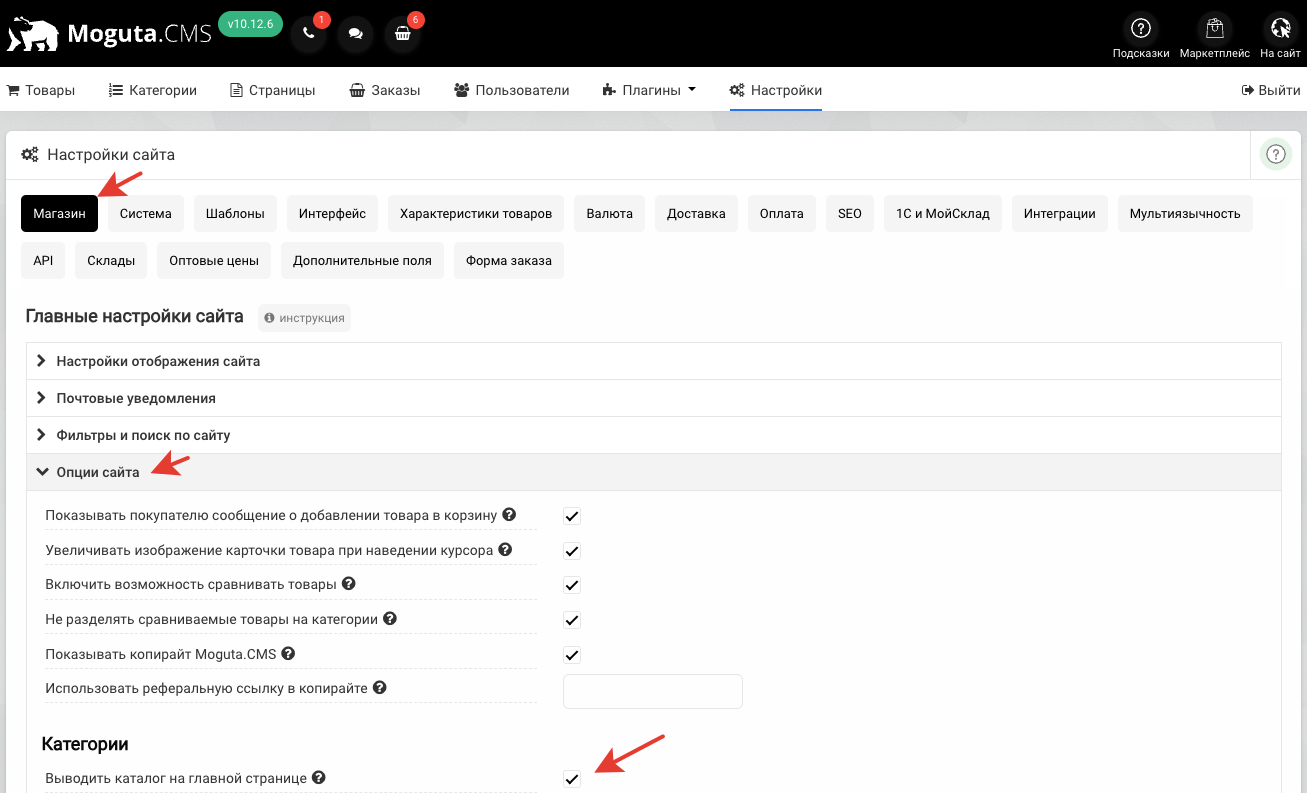Viewport: 1307px width, 793px height.
Task: Open the orders basket icon with badge
Action: point(403,33)
